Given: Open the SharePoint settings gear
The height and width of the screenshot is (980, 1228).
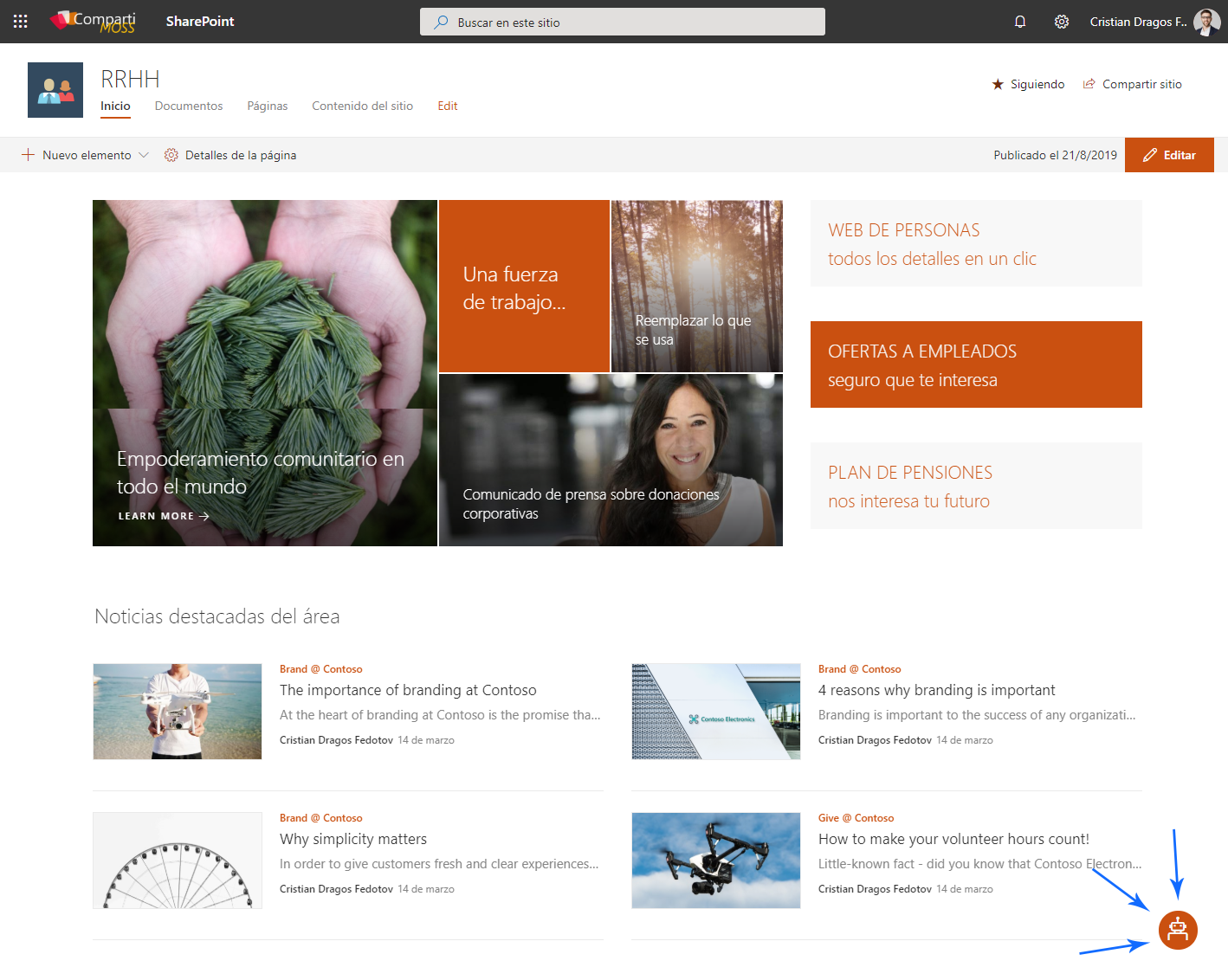Looking at the screenshot, I should 1062,21.
